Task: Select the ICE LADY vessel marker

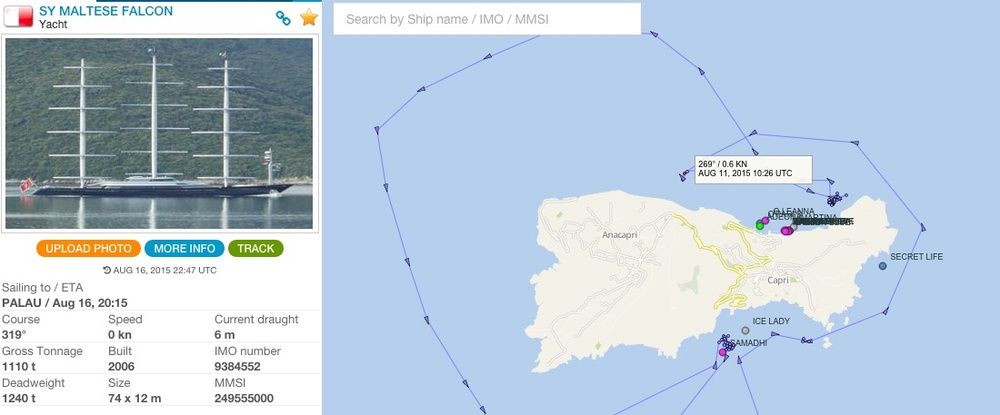Action: click(745, 331)
